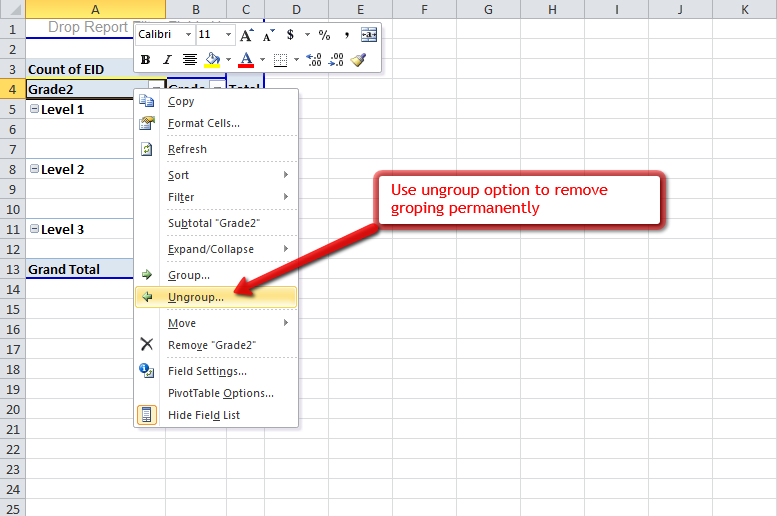Click Merge and Center icon
777x516 pixels.
click(x=369, y=35)
